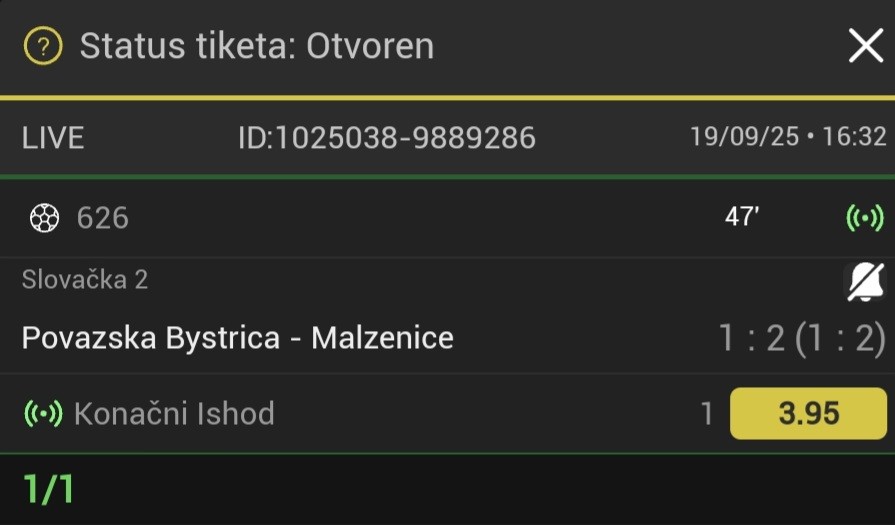This screenshot has height=525, width=895.
Task: Open the Povazska Bystrica - Malzenice match
Action: pos(238,338)
